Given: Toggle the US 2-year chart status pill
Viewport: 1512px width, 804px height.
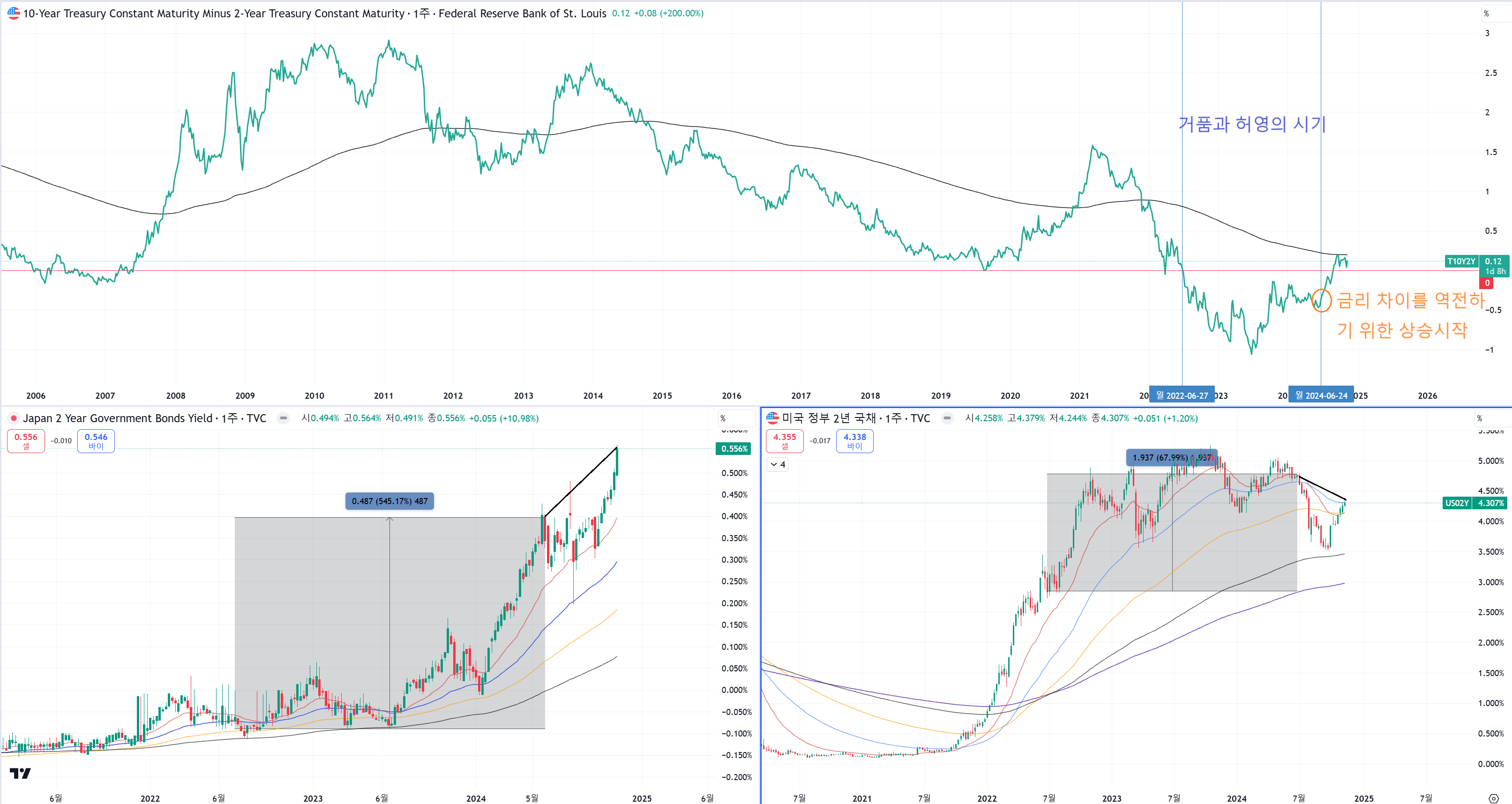Looking at the screenshot, I should pyautogui.click(x=947, y=418).
